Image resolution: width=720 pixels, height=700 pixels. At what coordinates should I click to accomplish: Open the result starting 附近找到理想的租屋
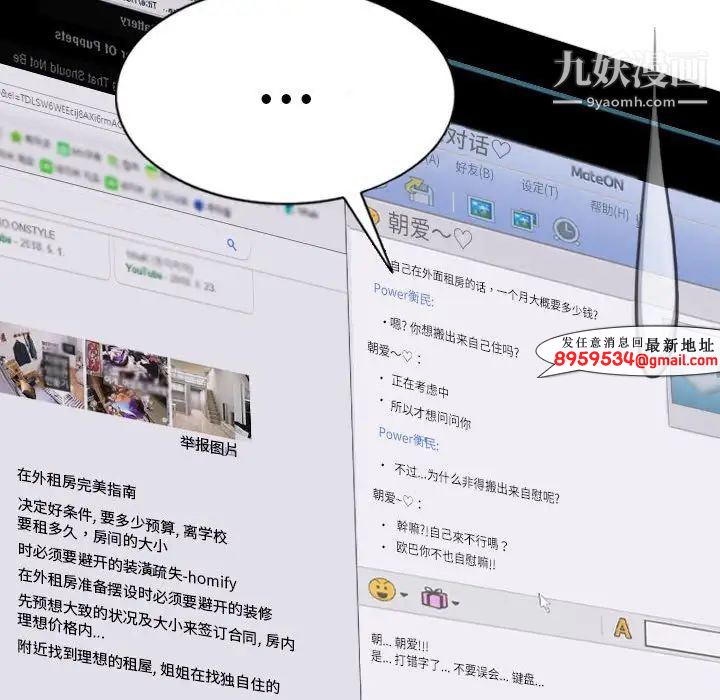pyautogui.click(x=148, y=669)
